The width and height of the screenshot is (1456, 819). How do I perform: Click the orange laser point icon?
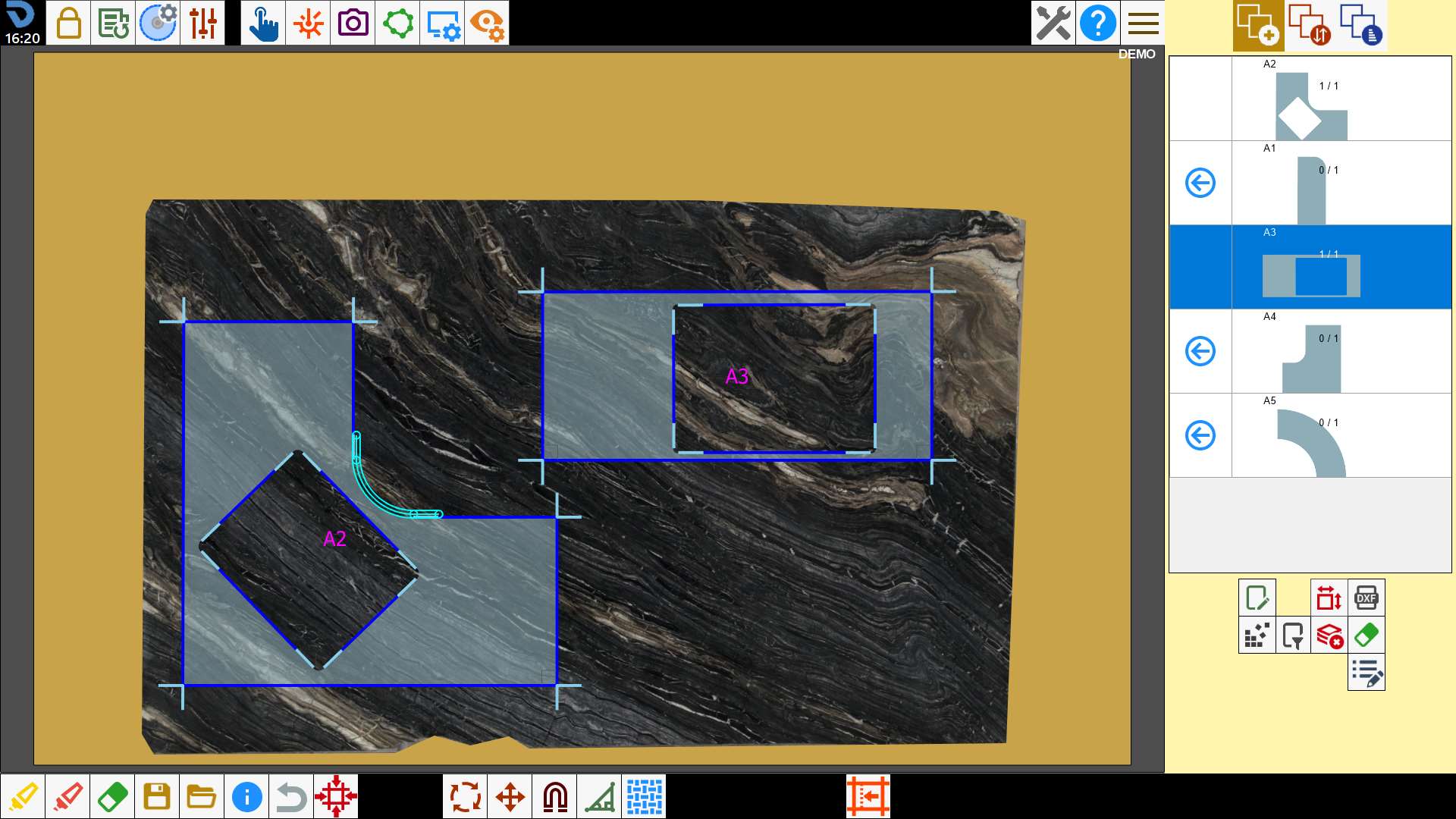[x=308, y=23]
